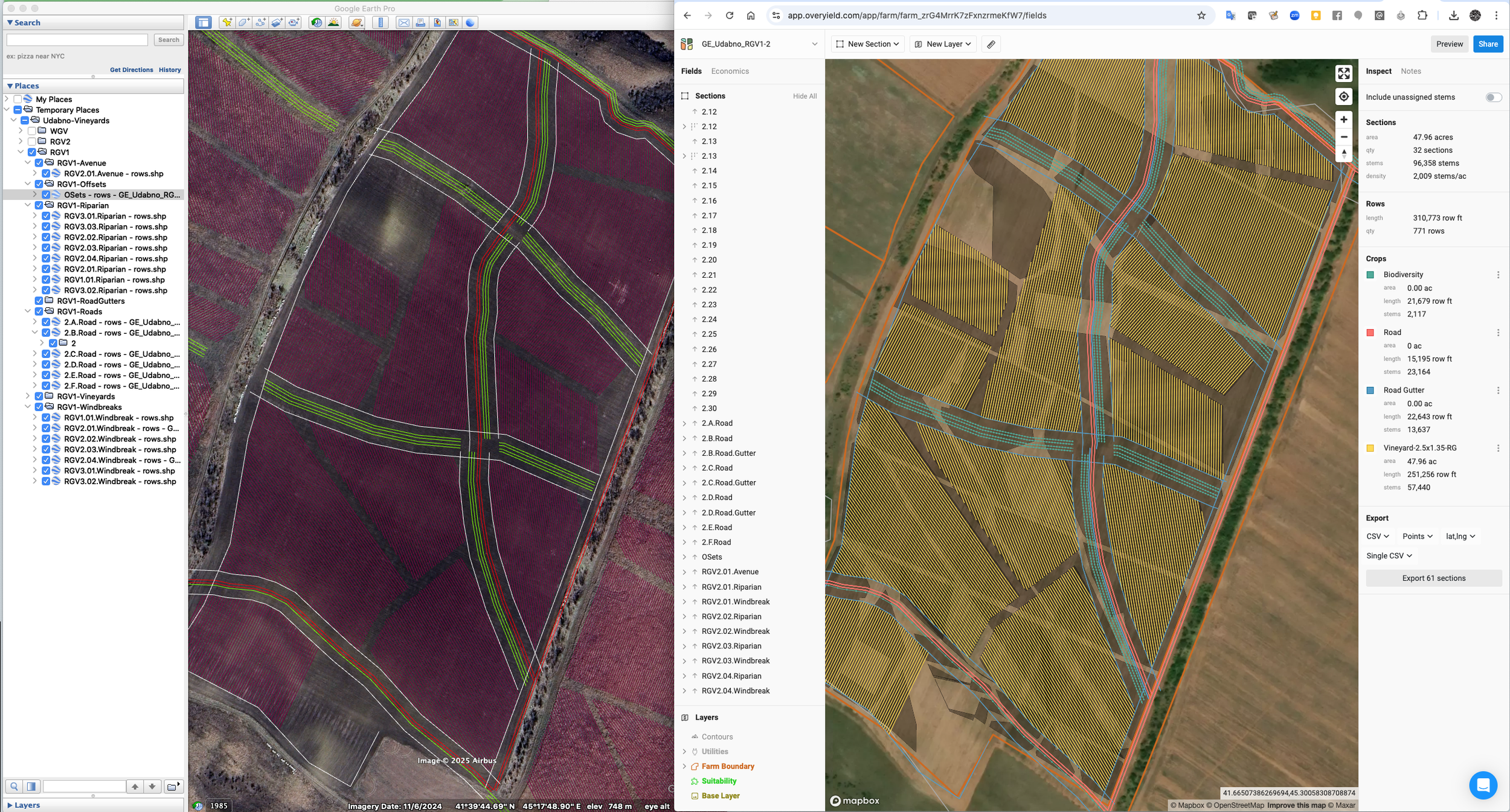Open options menu for Road Gutter crop
The height and width of the screenshot is (812, 1510).
tap(1498, 391)
